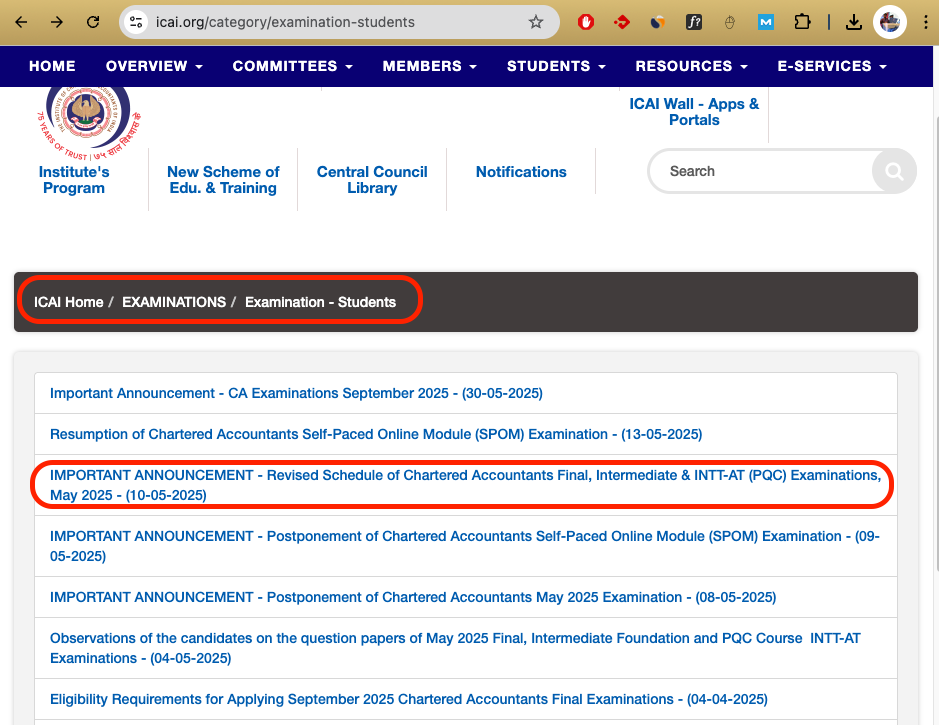Click the ICAI emblem logo

point(89,123)
